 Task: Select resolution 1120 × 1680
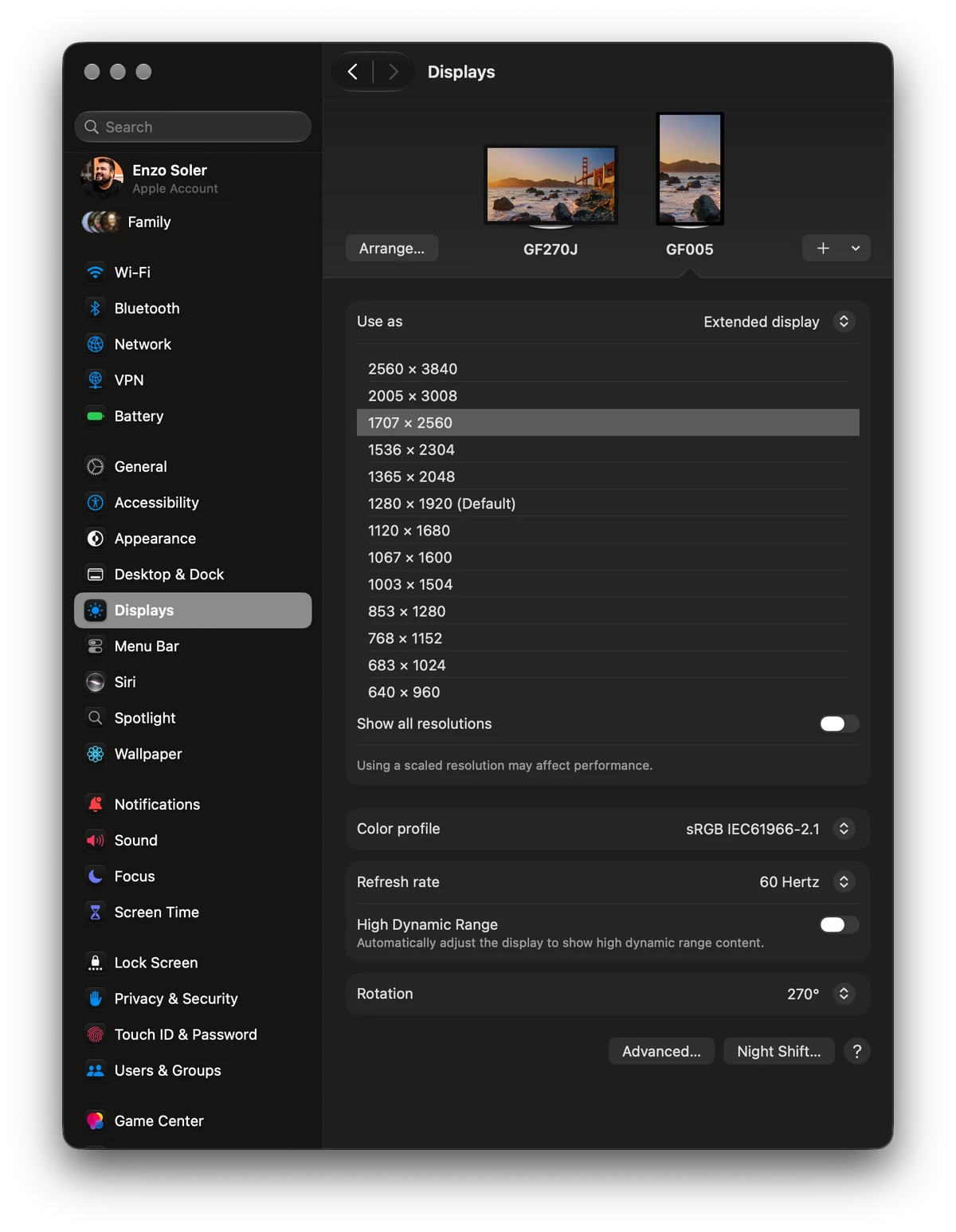(x=608, y=531)
